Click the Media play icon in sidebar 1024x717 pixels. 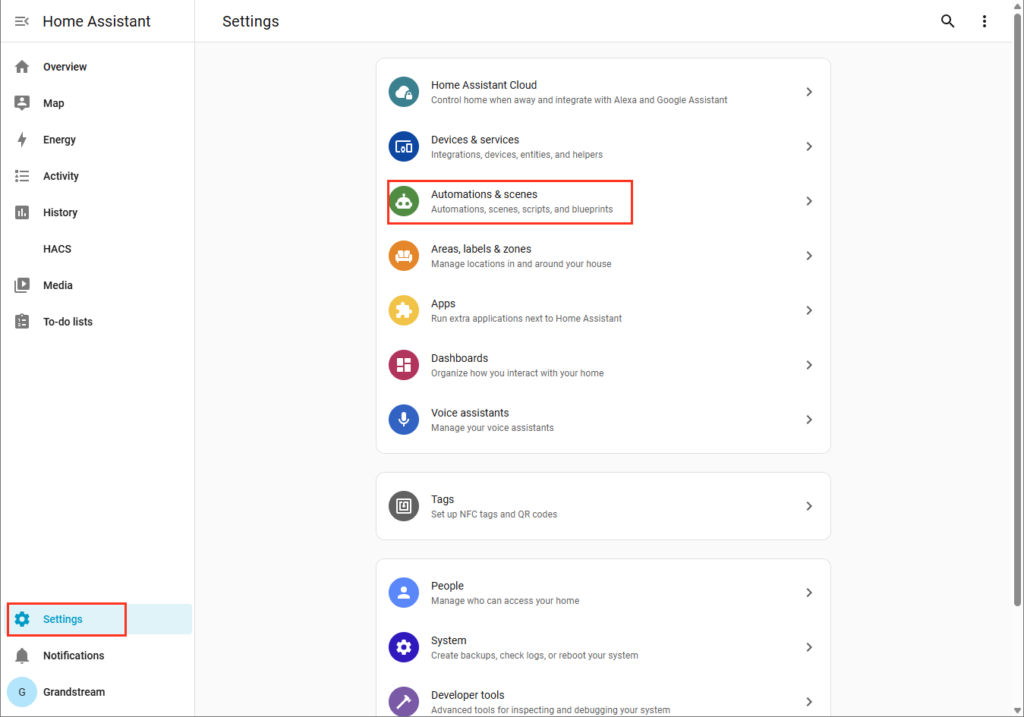pyautogui.click(x=22, y=285)
